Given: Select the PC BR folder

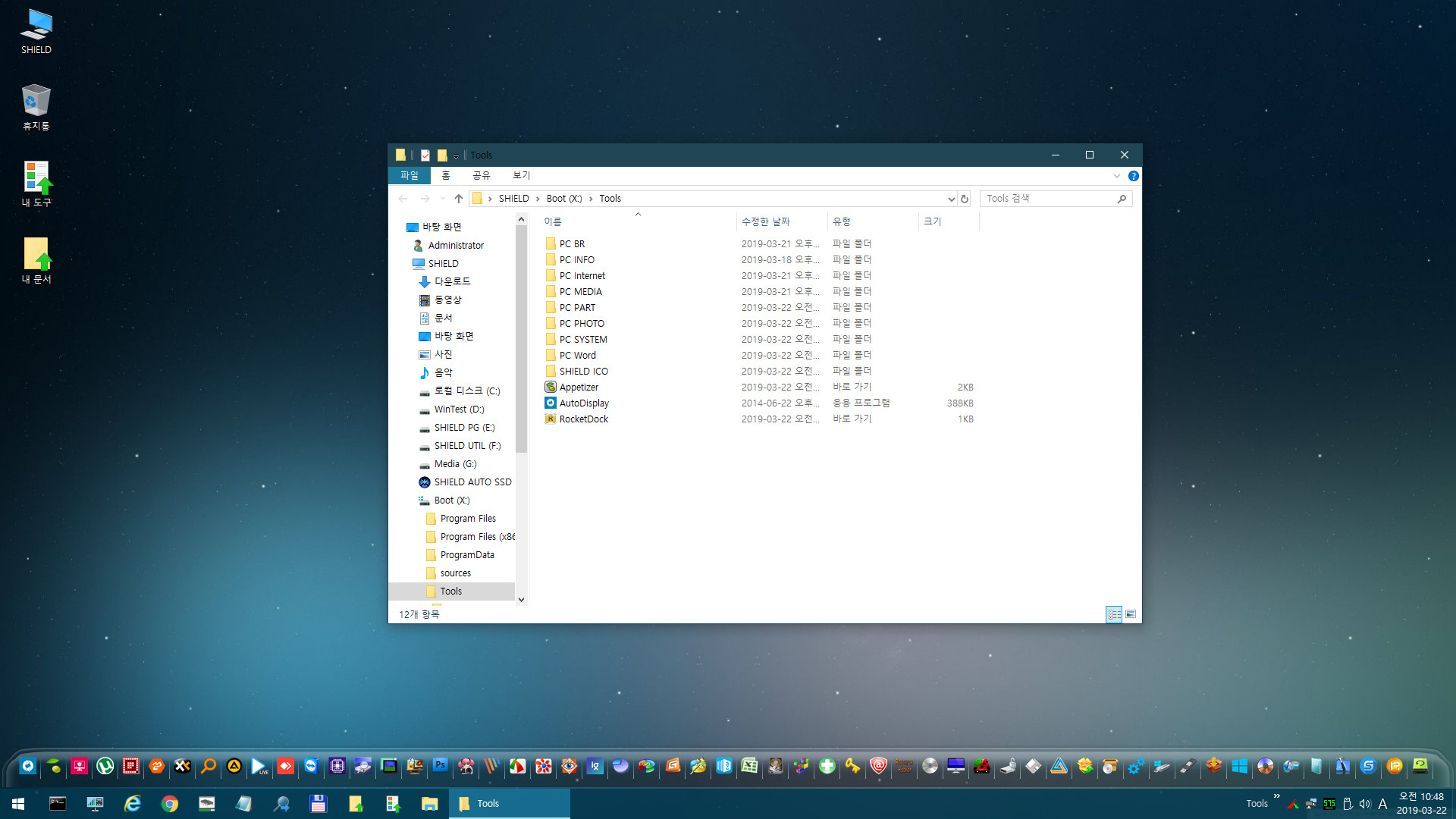Looking at the screenshot, I should click(x=572, y=243).
